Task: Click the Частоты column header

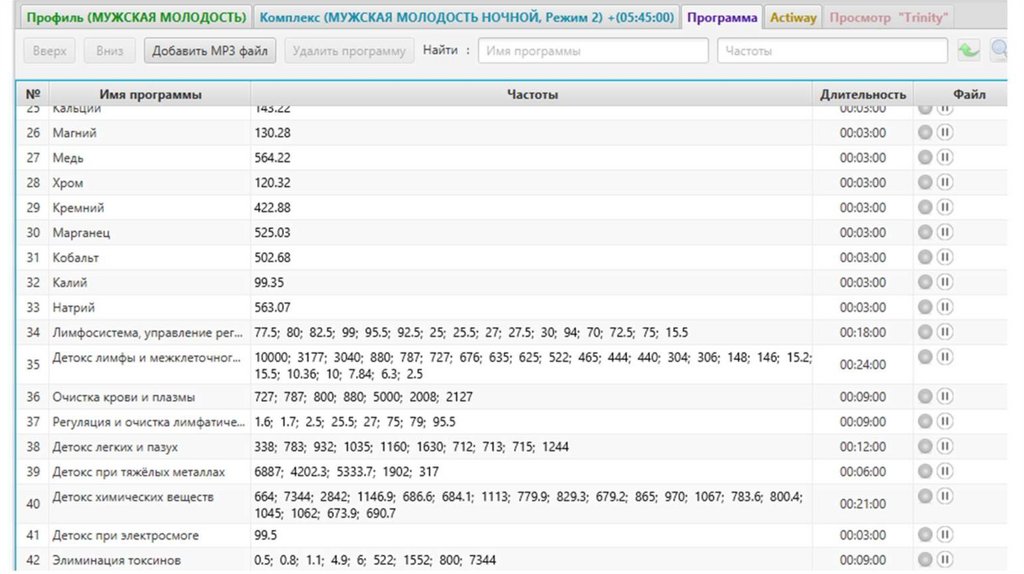Action: [x=532, y=94]
